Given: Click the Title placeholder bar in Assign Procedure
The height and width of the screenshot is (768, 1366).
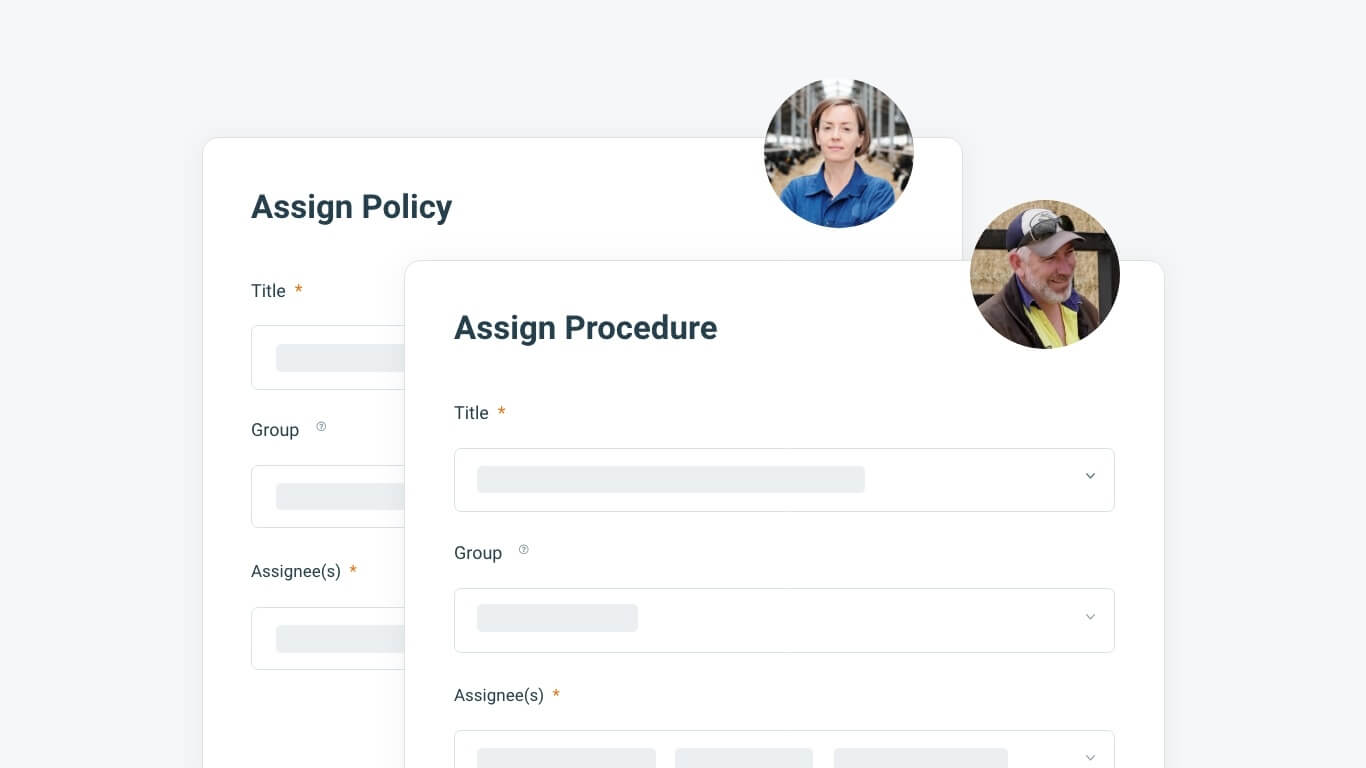Looking at the screenshot, I should pyautogui.click(x=670, y=480).
